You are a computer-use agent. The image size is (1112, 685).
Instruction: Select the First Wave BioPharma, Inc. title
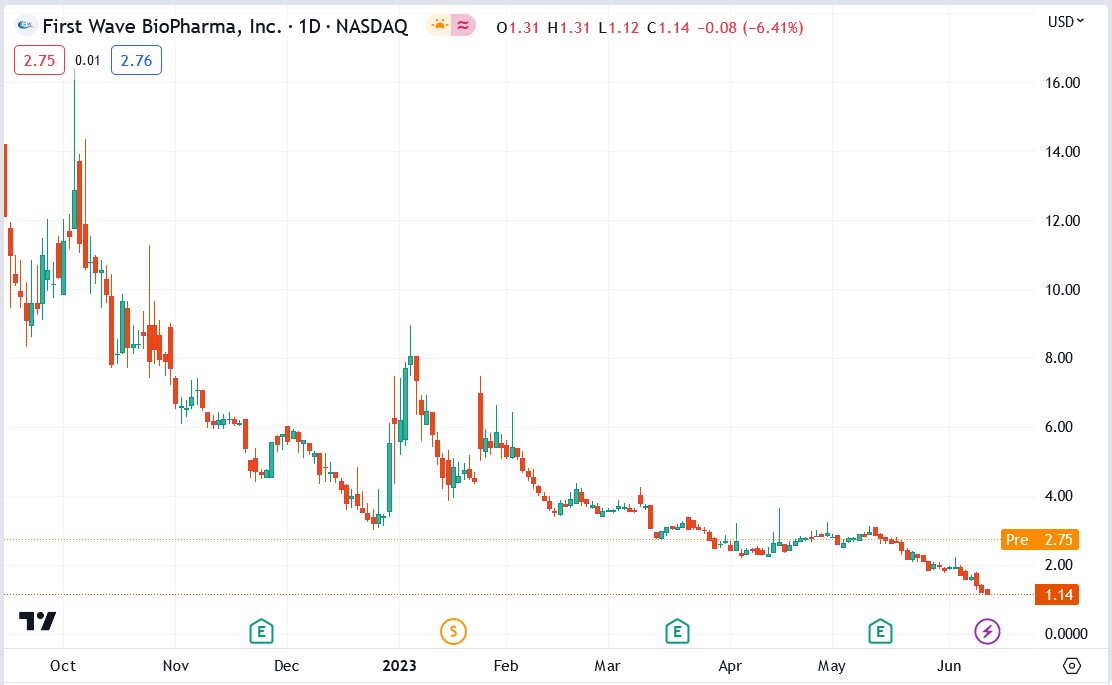(x=160, y=26)
